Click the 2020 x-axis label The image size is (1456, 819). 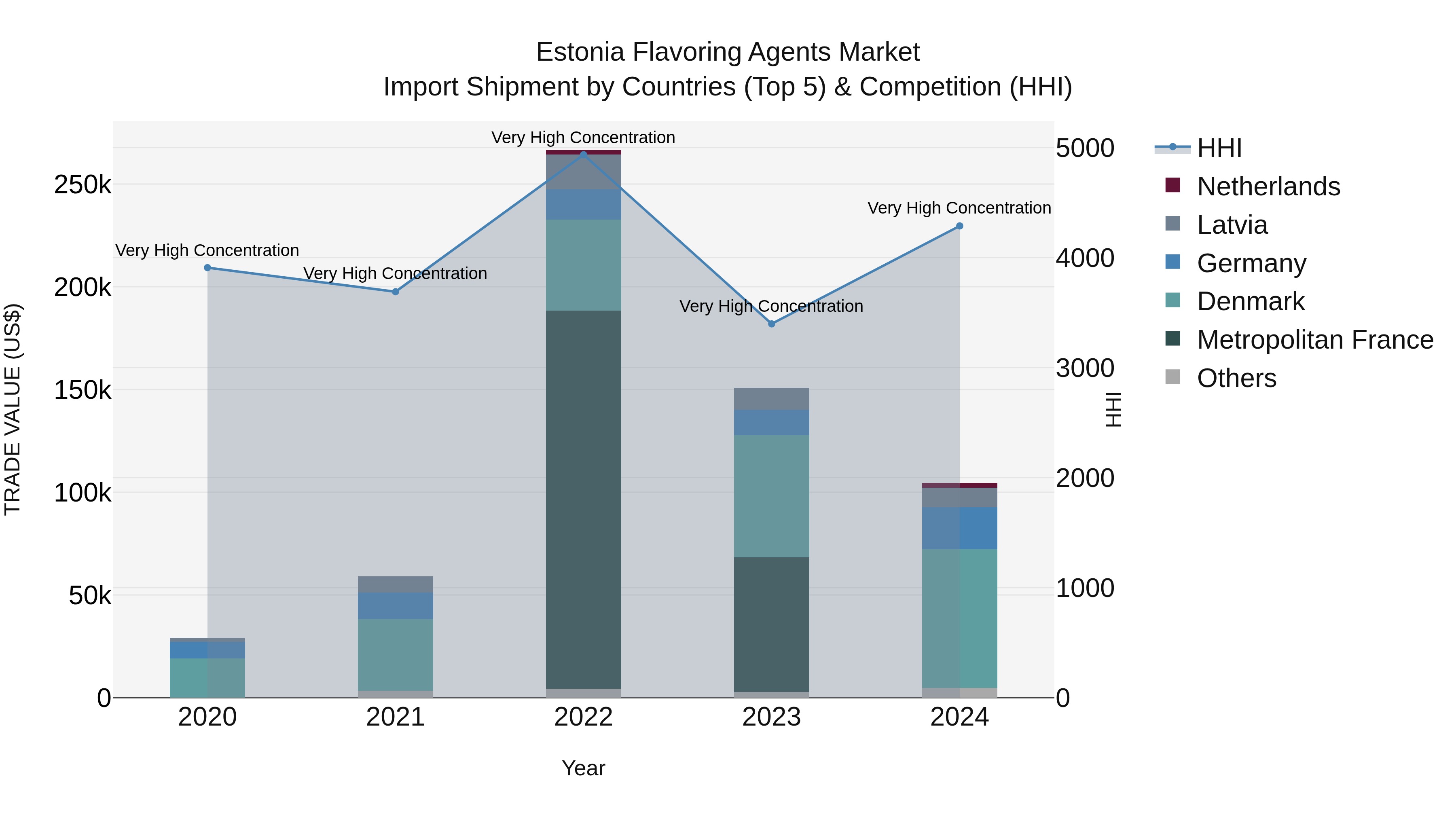click(x=207, y=717)
